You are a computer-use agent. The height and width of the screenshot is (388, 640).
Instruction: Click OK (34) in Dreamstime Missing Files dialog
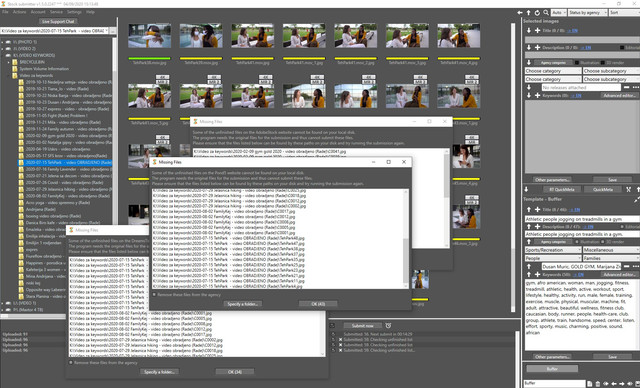tap(235, 372)
